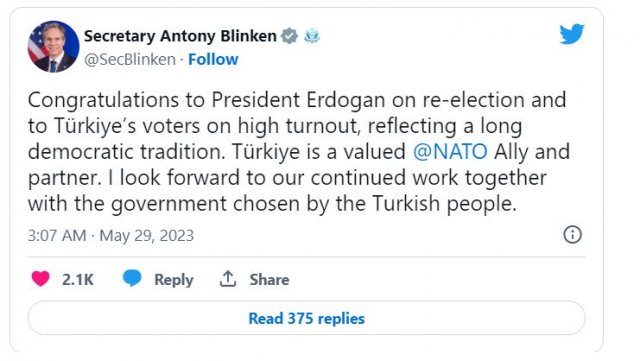Screen dimensions: 640x361
Task: Click the tweet line mentioning Türkiye's voters
Action: 275,126
